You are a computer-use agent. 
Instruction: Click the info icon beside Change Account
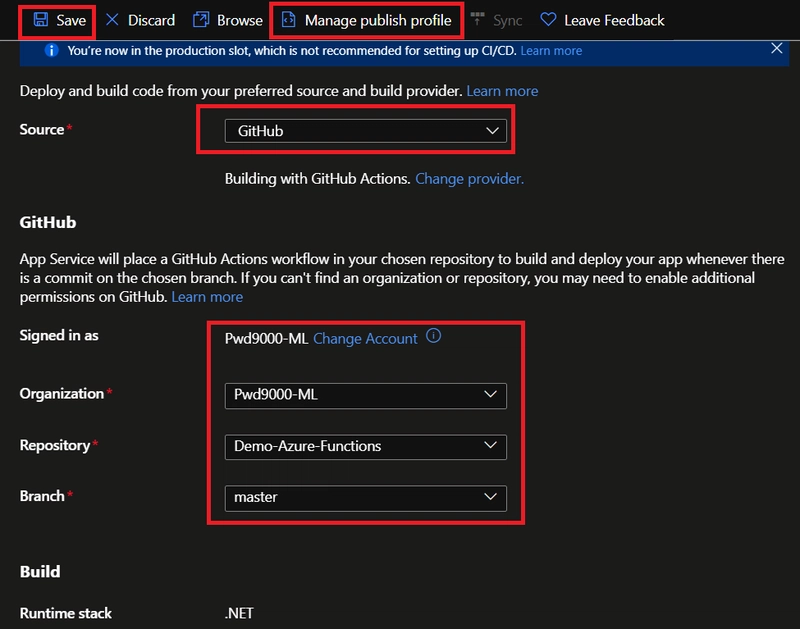tap(433, 337)
